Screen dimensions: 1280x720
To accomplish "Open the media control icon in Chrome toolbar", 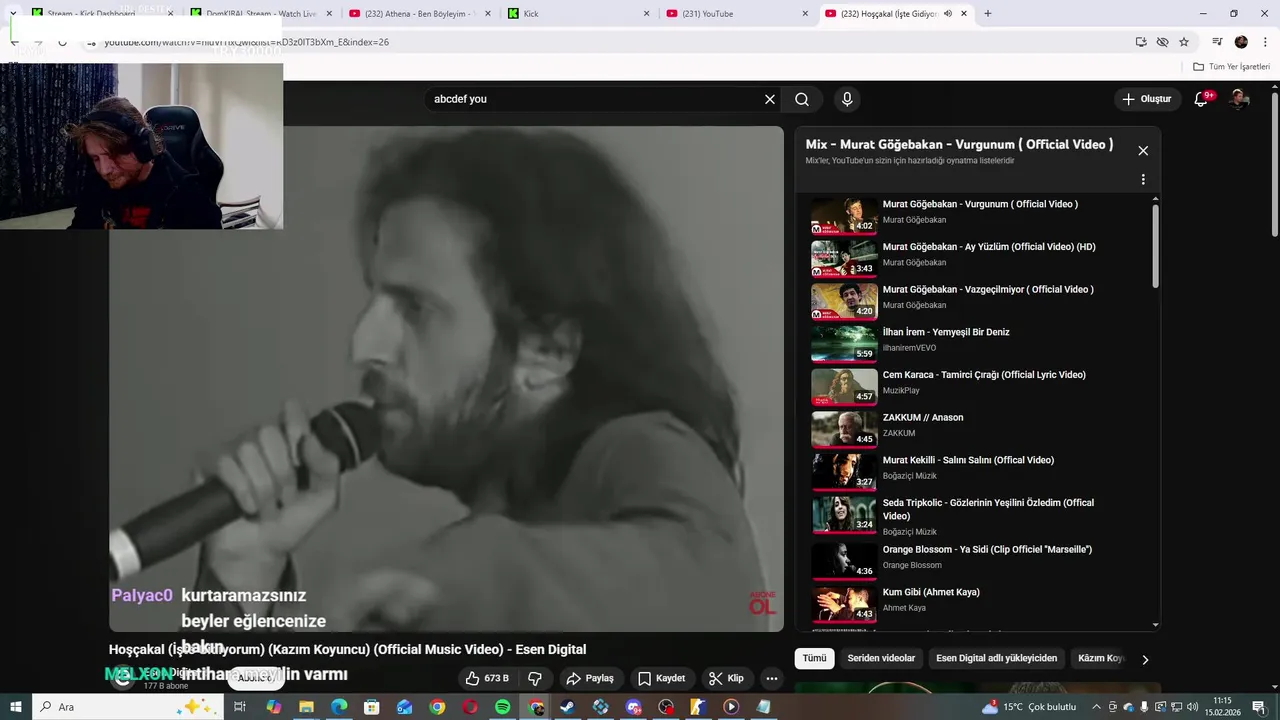I will pos(1217,42).
